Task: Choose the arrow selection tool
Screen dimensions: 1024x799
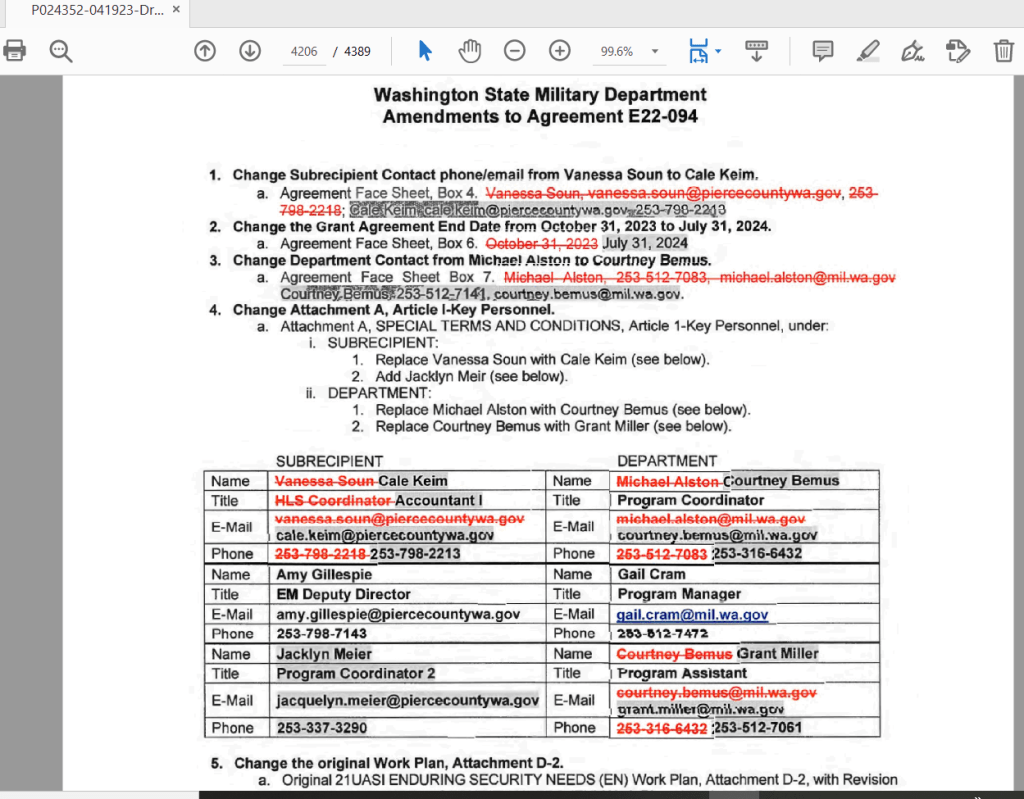Action: tap(425, 51)
